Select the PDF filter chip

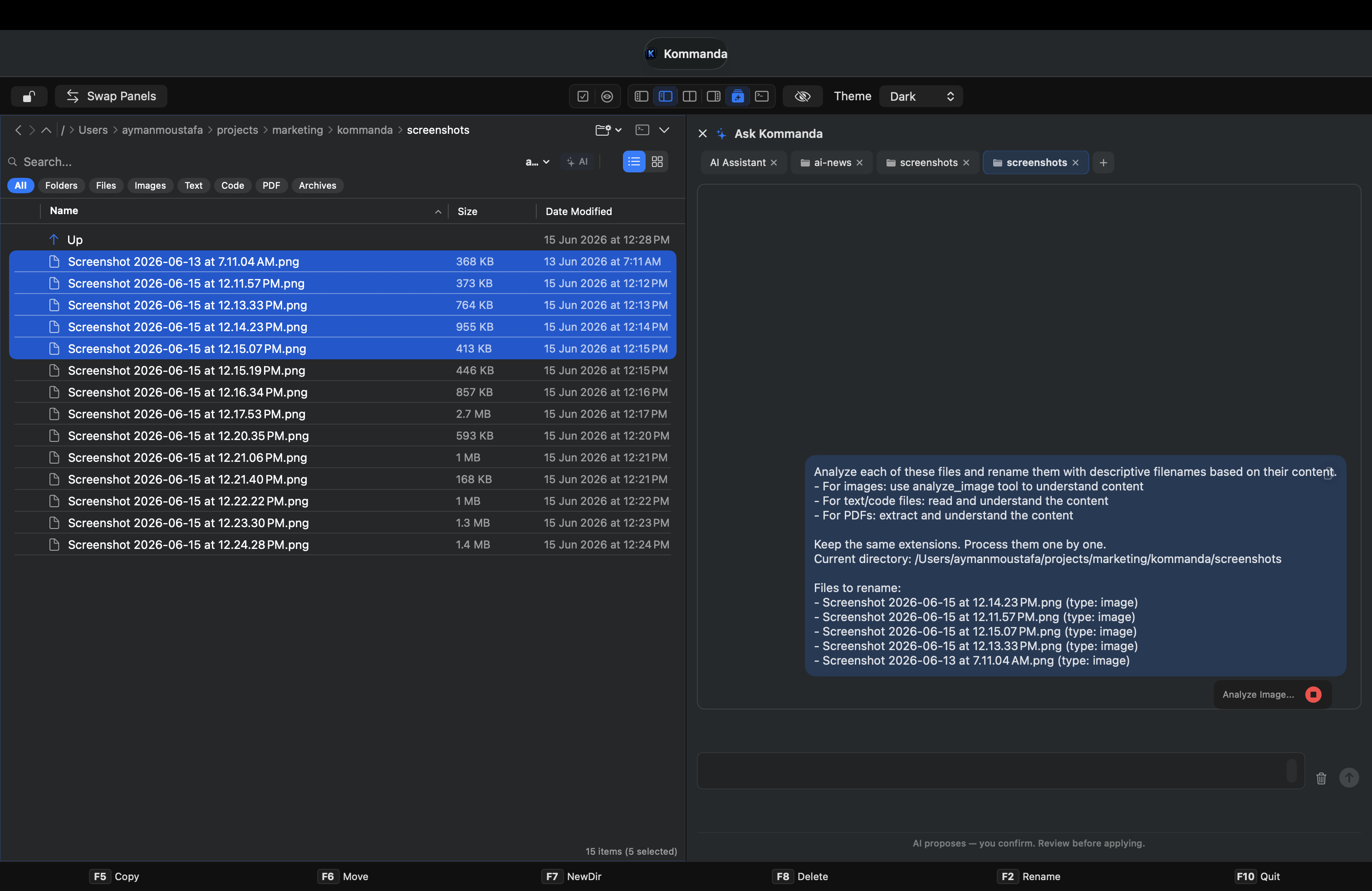coord(271,186)
